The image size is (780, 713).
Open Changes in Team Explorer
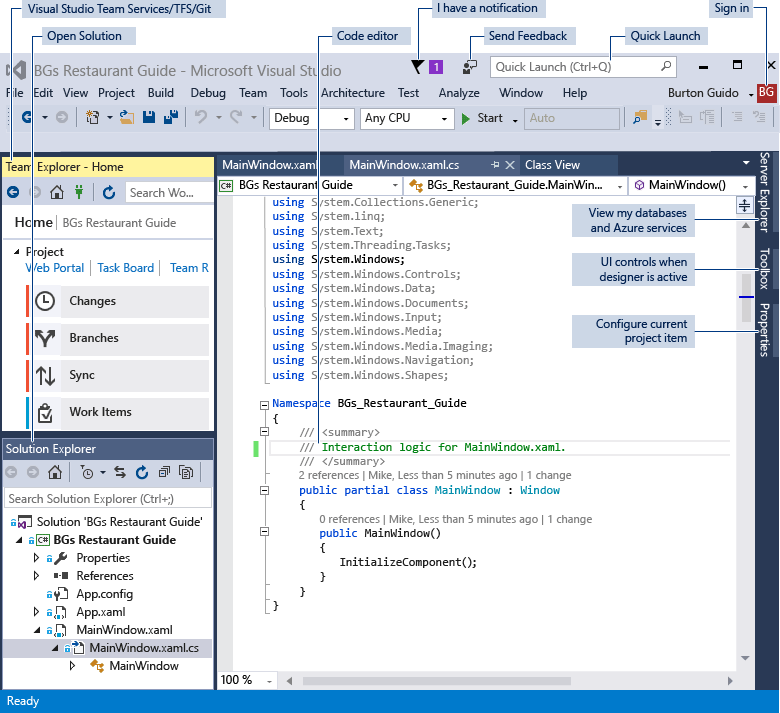pyautogui.click(x=92, y=301)
